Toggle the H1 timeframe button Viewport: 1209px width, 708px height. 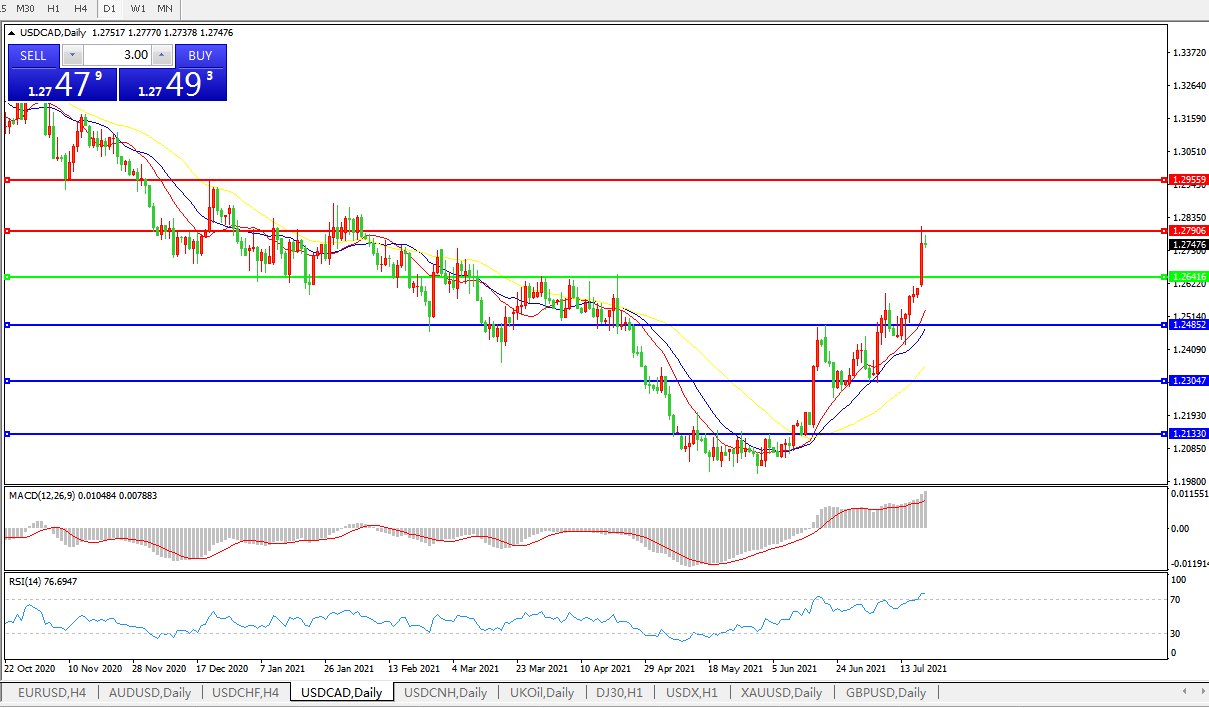point(54,9)
